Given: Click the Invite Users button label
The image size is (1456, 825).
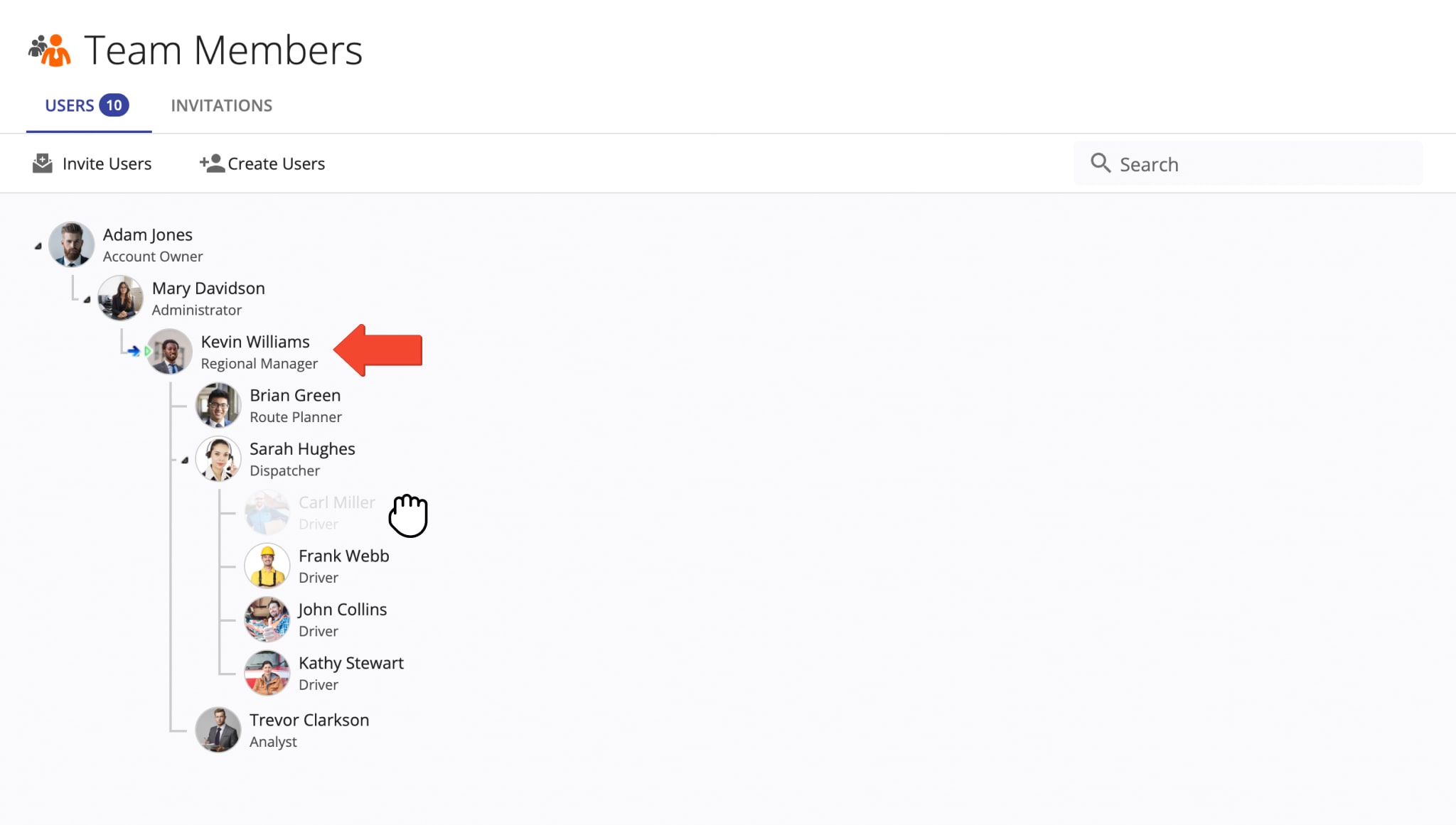Looking at the screenshot, I should pos(107,164).
